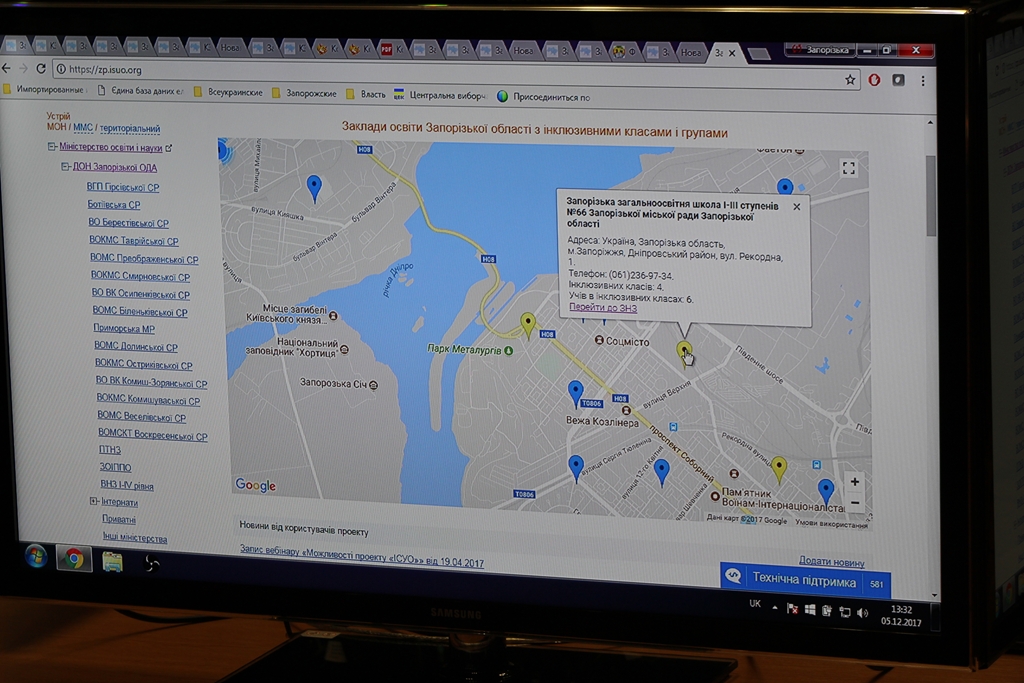Screen dimensions: 1024x683
Task: Open the red Opera-style extension icon
Action: pos(874,80)
